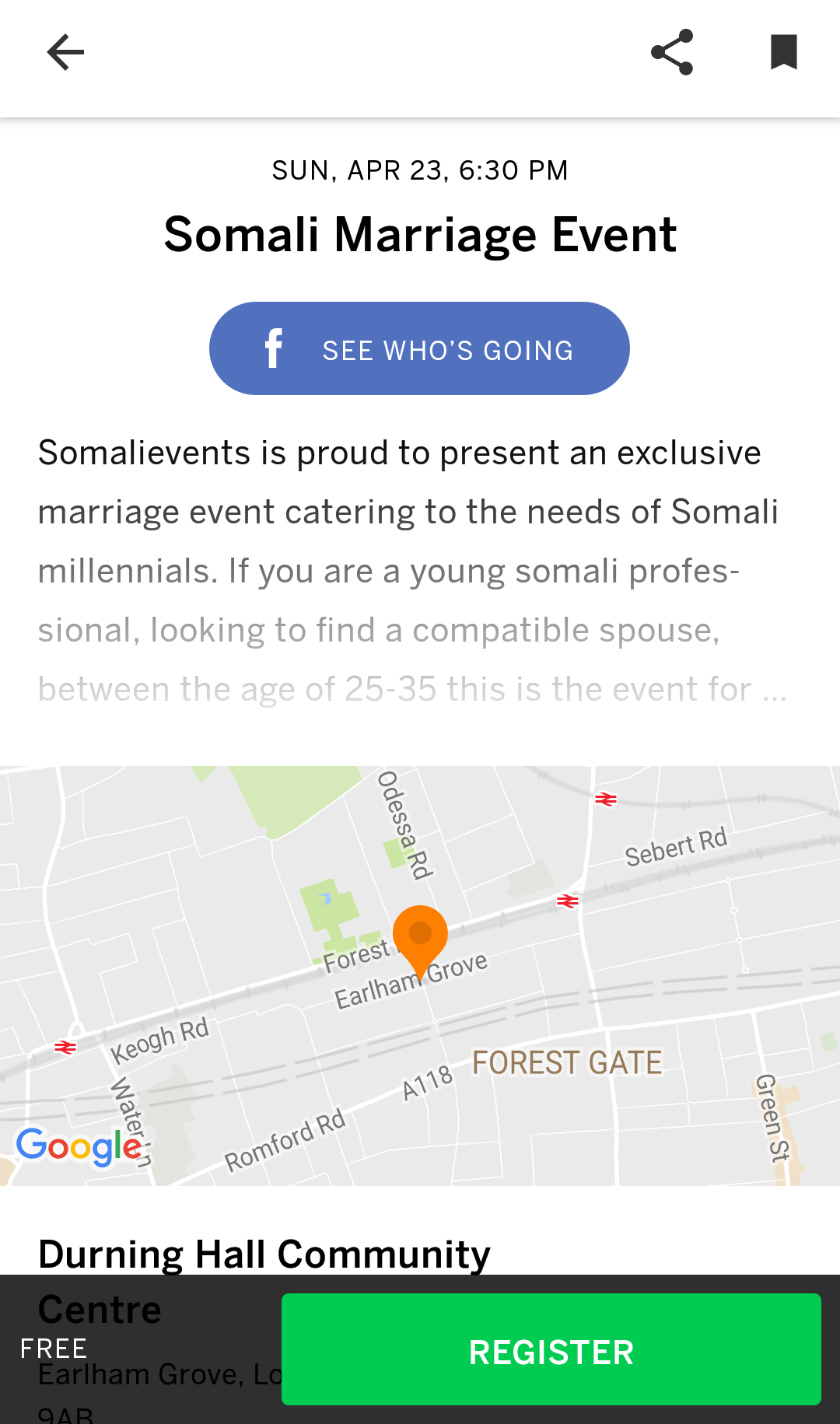Tap the Facebook f logo
840x1424 pixels.
point(273,348)
